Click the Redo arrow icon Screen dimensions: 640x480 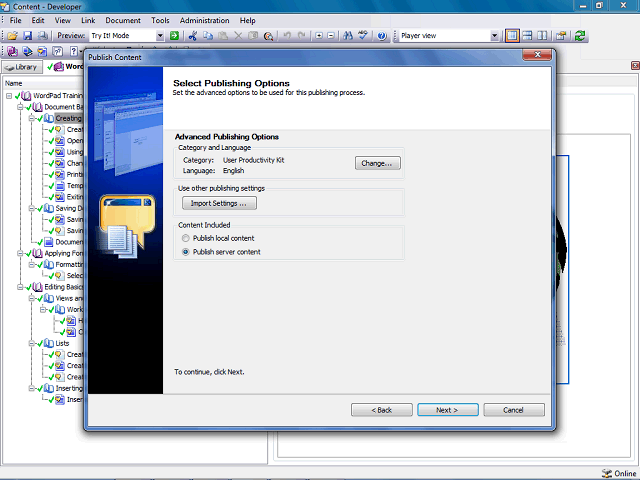pos(302,36)
